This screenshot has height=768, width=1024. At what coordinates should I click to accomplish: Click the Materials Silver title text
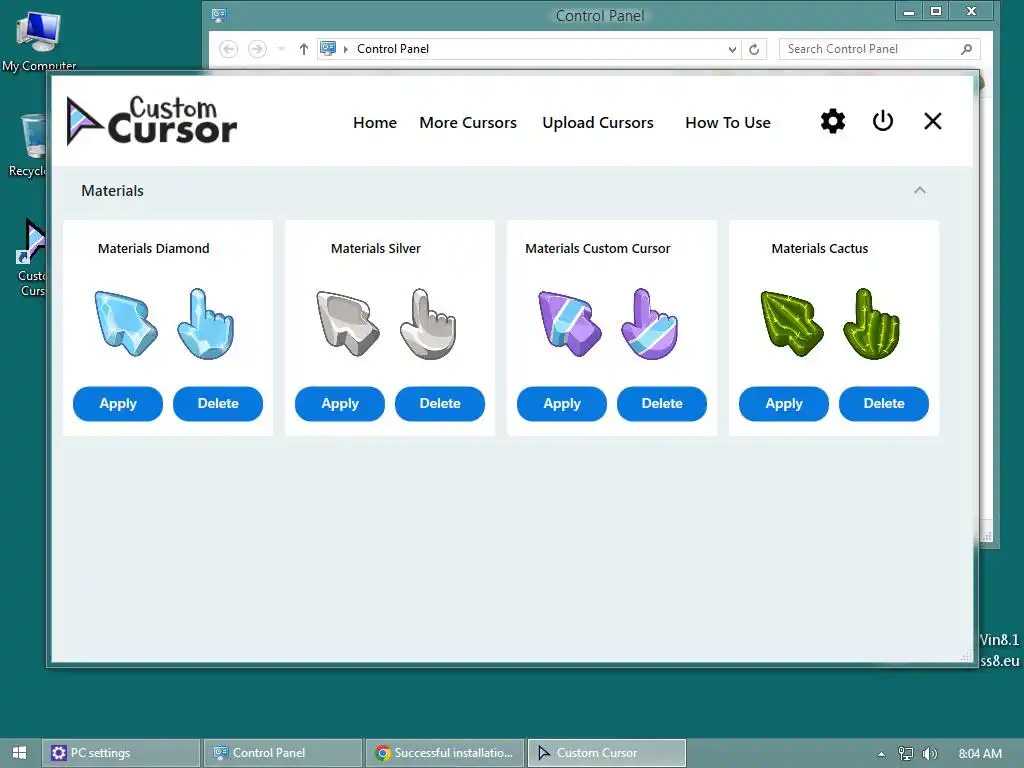pos(376,248)
